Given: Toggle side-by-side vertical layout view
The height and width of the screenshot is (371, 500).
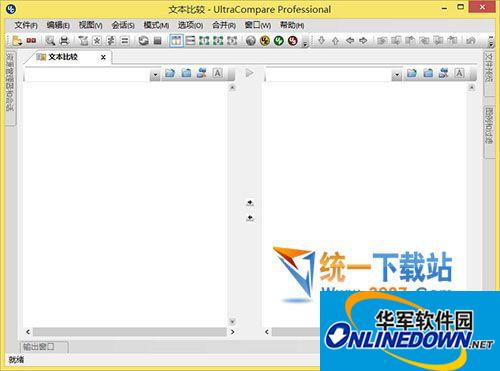Looking at the screenshot, I should [176, 41].
